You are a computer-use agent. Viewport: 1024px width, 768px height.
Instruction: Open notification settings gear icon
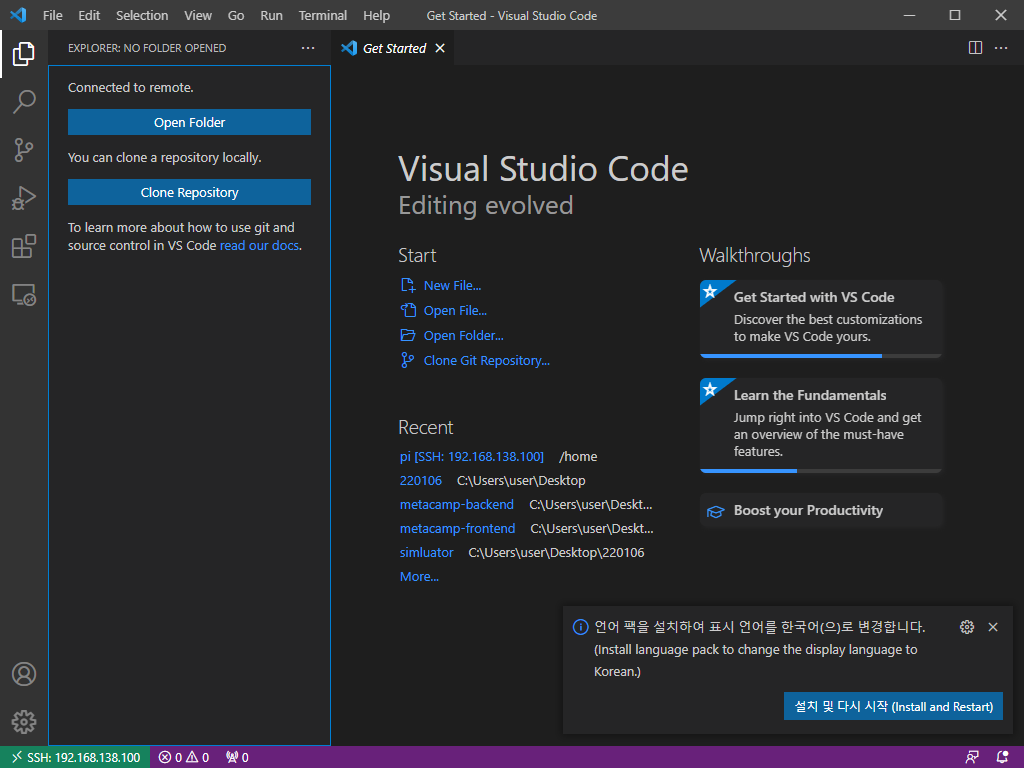(967, 627)
